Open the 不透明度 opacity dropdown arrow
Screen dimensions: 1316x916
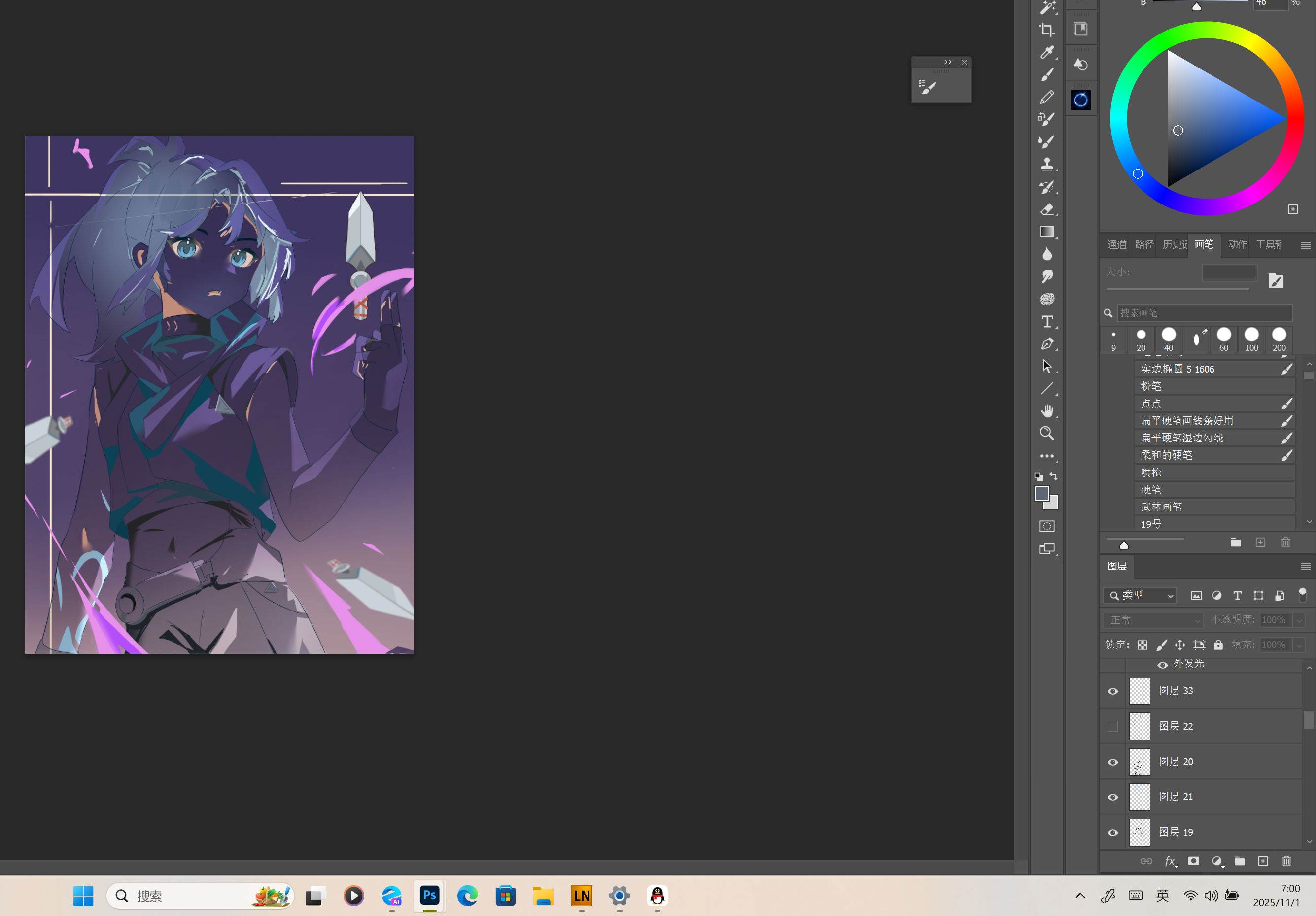click(1299, 620)
